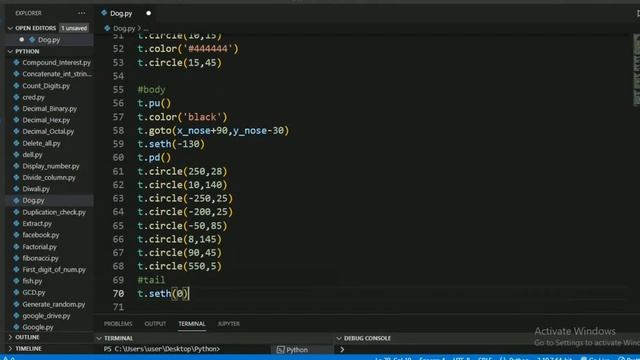Click the Dog.py breadcrumb item
640x360 pixels.
coord(124,28)
